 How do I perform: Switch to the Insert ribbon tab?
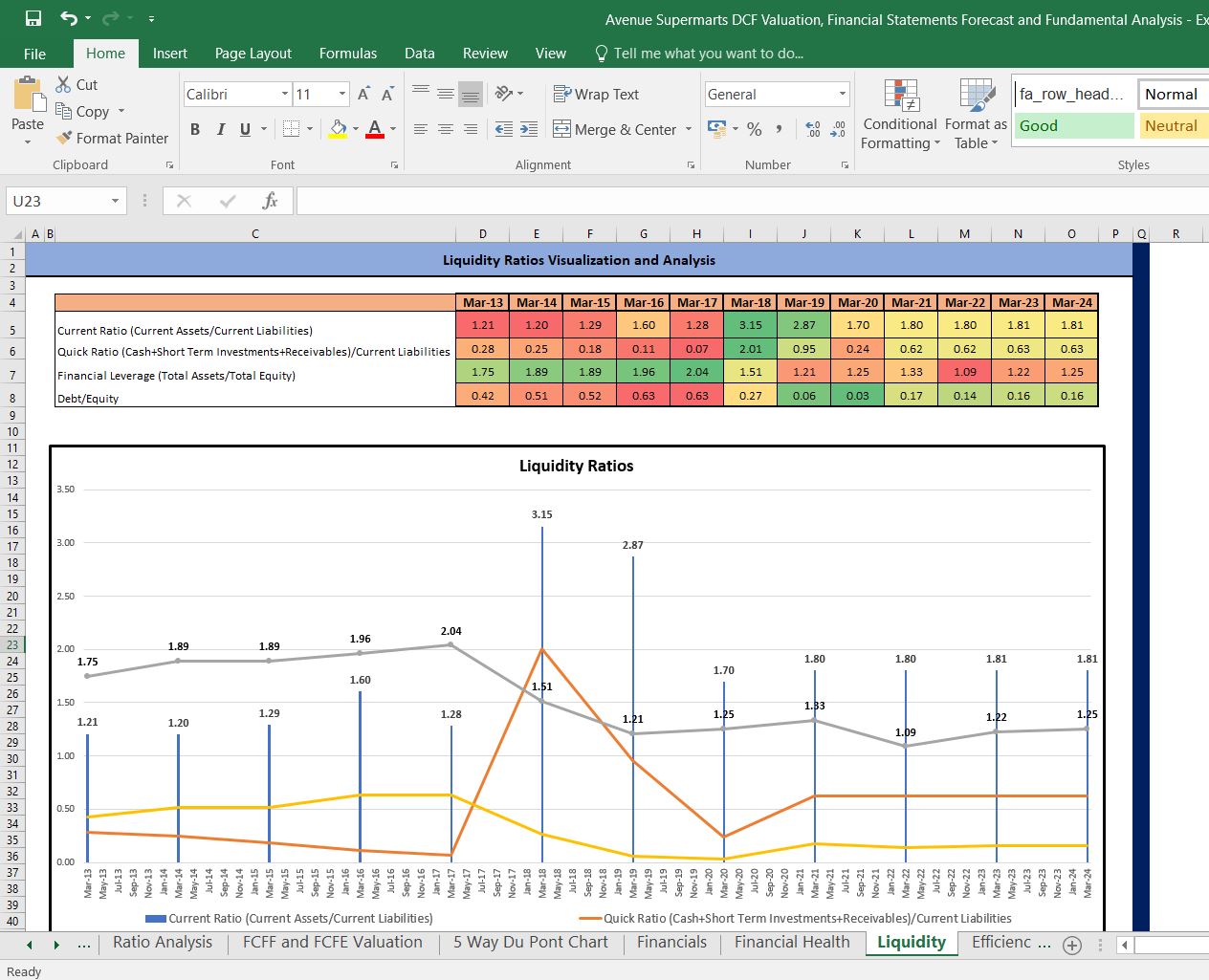point(170,54)
